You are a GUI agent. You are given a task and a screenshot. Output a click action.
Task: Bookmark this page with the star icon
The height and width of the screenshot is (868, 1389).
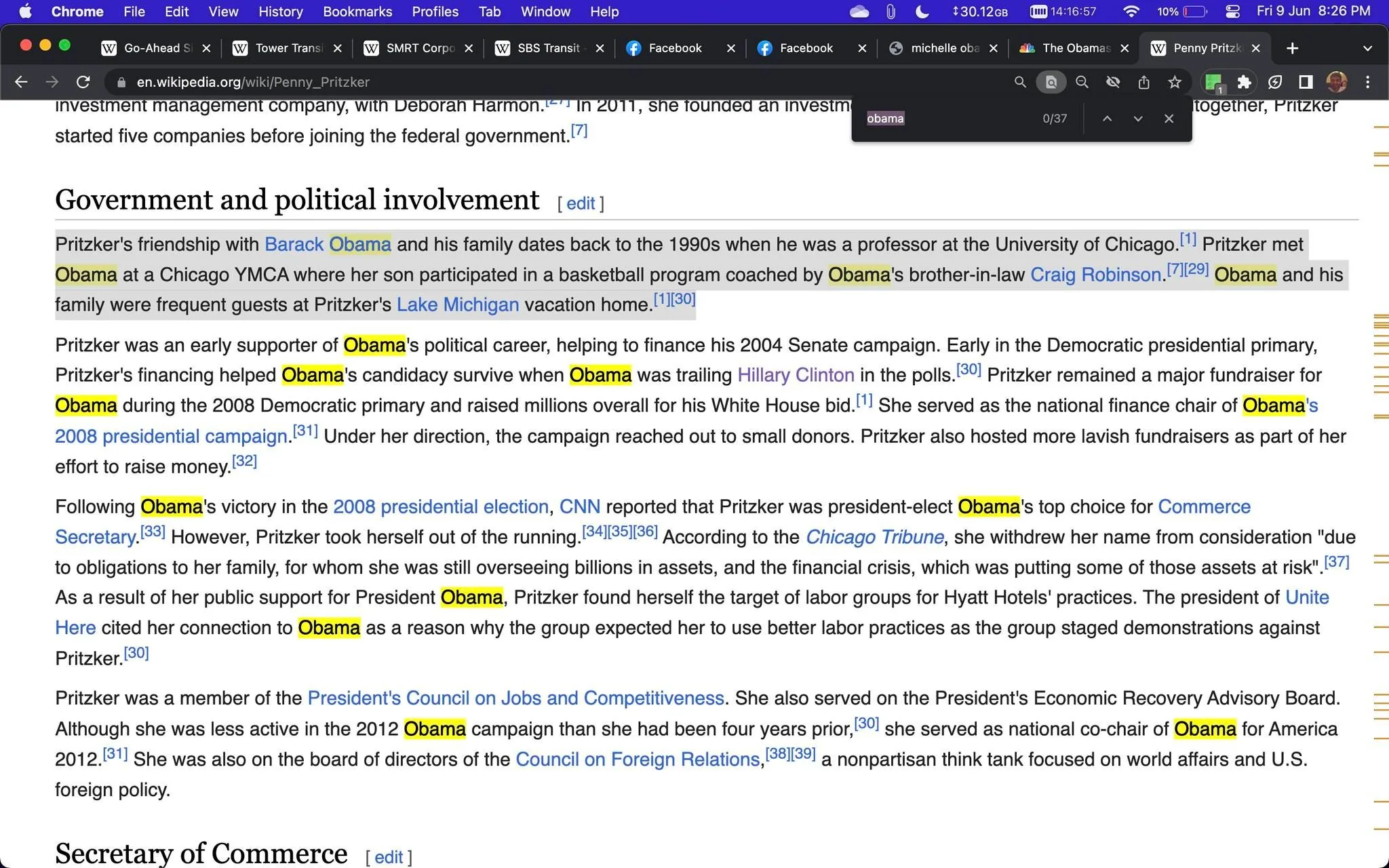tap(1175, 82)
